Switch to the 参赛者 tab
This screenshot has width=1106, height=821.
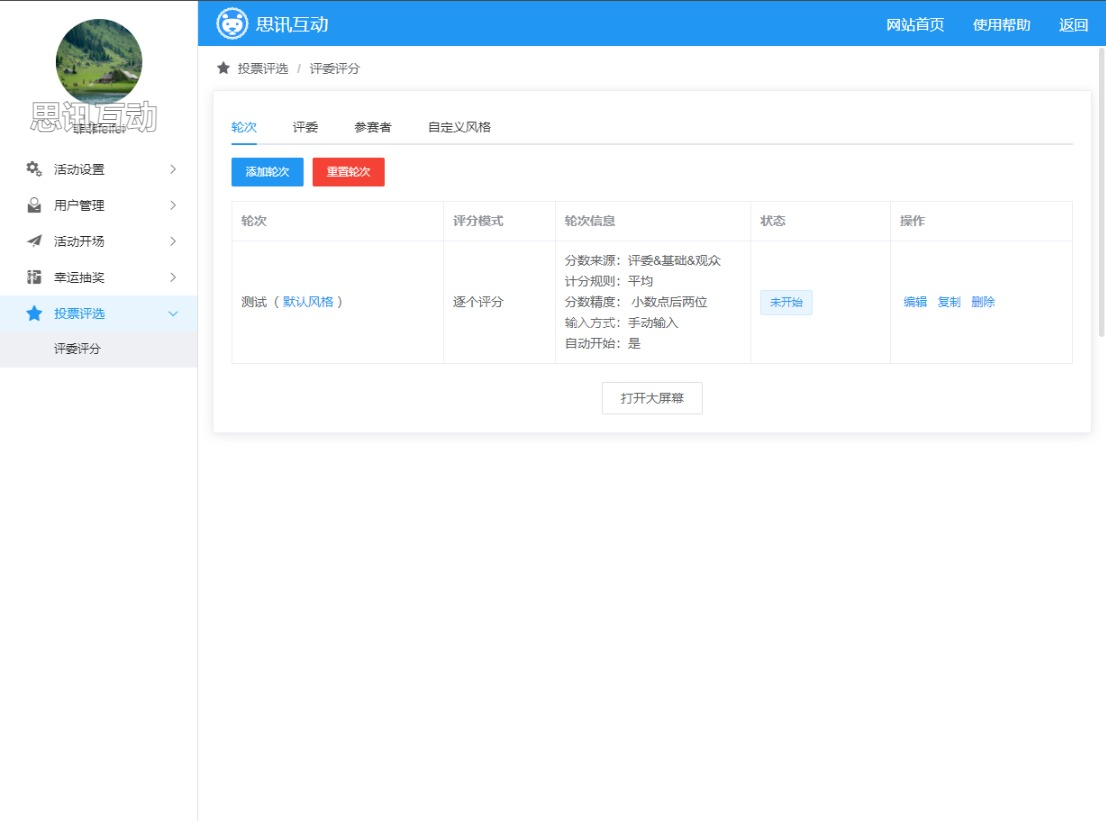click(x=372, y=127)
